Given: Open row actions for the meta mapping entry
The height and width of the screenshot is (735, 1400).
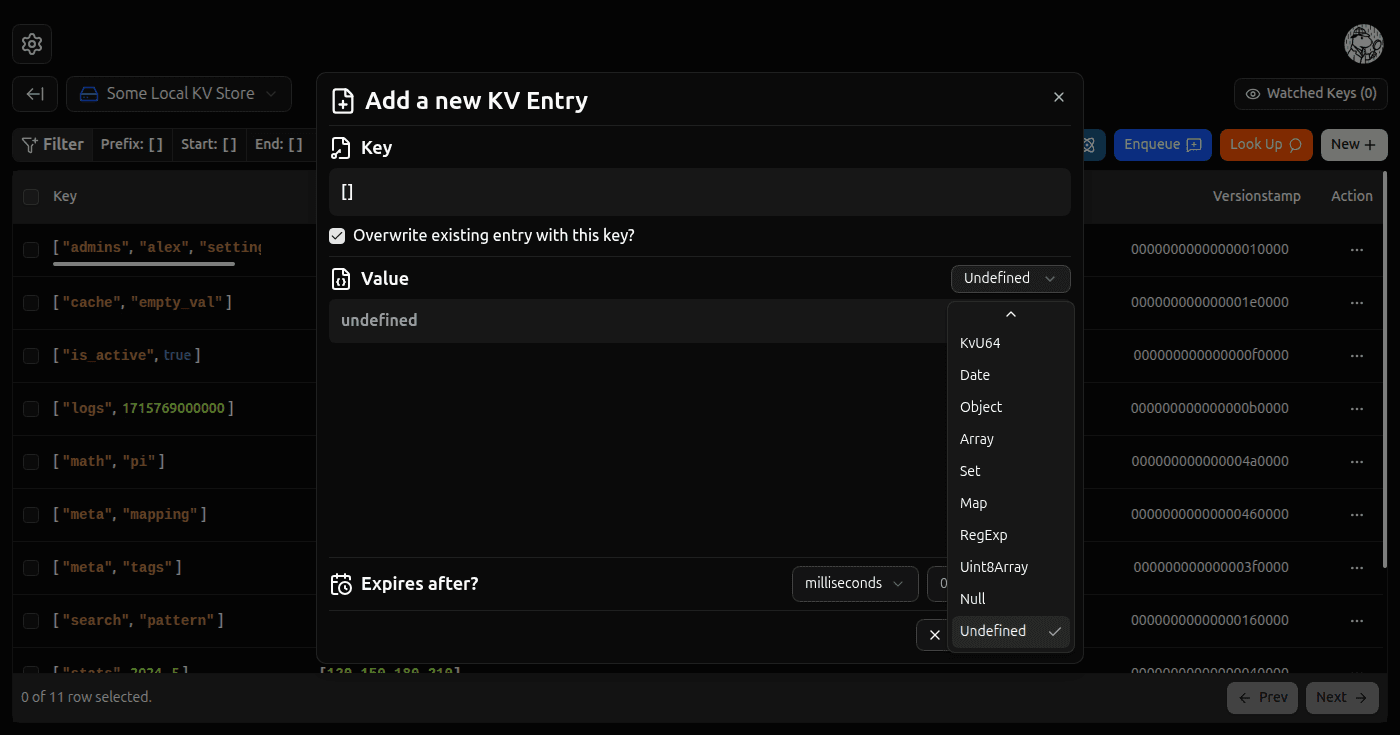Looking at the screenshot, I should 1357,514.
